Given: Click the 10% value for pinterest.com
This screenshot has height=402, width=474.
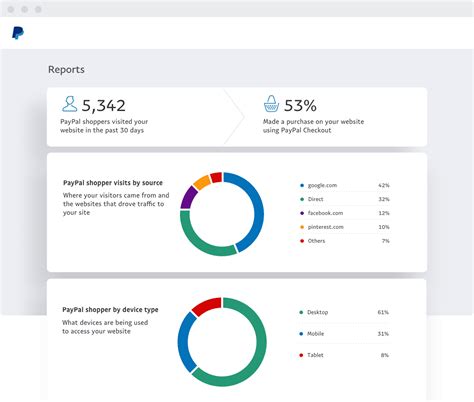Looking at the screenshot, I should 384,227.
